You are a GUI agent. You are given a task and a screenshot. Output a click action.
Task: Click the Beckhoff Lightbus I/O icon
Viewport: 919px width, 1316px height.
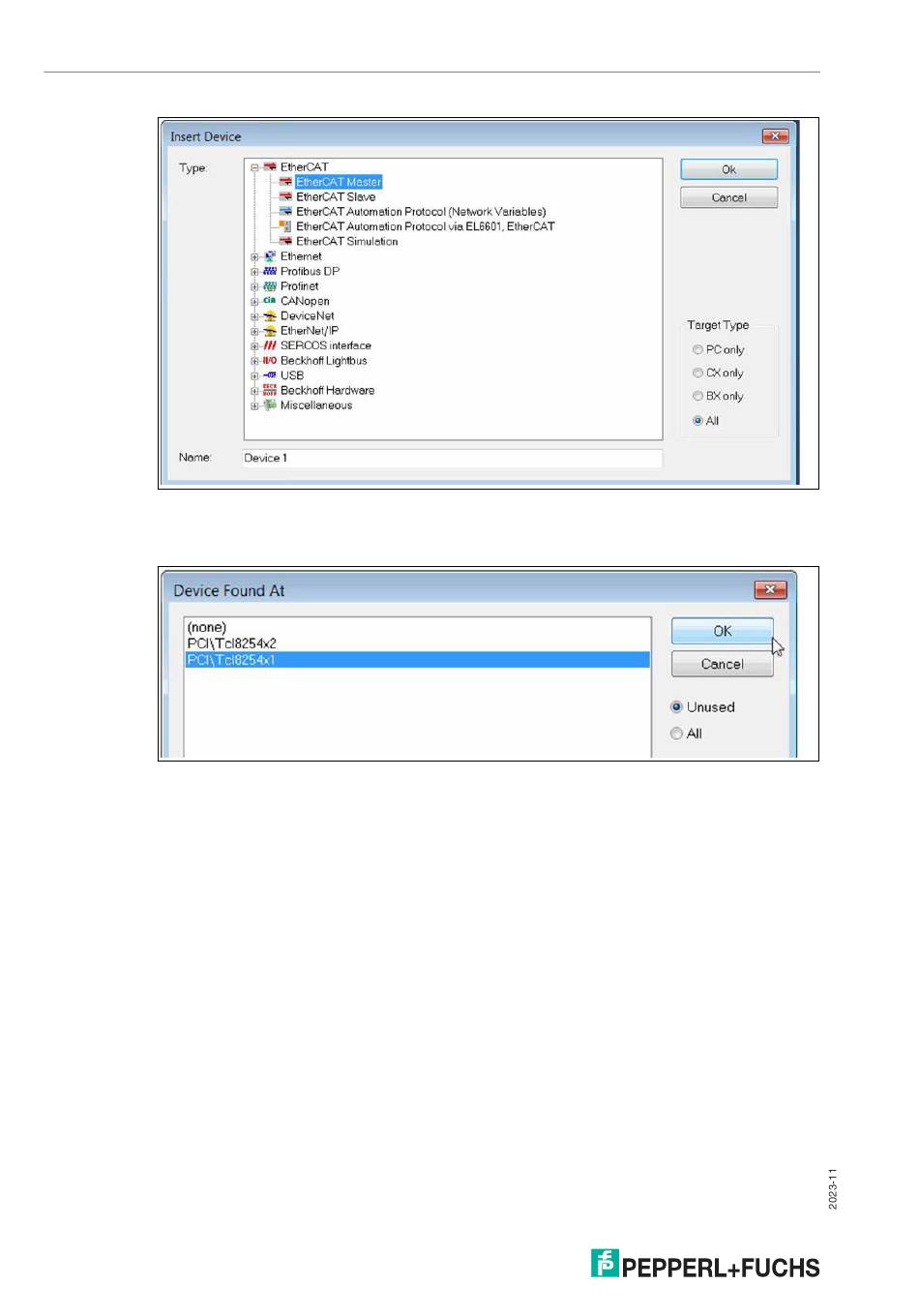(x=270, y=360)
